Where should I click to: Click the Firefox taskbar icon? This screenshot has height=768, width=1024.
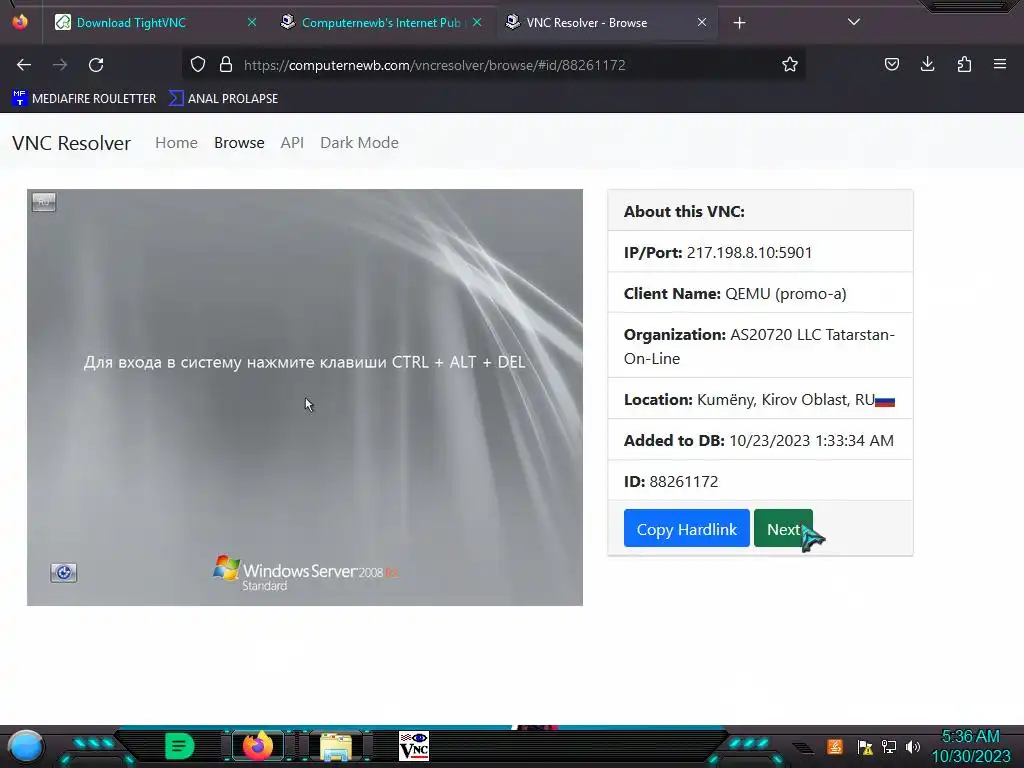click(257, 746)
